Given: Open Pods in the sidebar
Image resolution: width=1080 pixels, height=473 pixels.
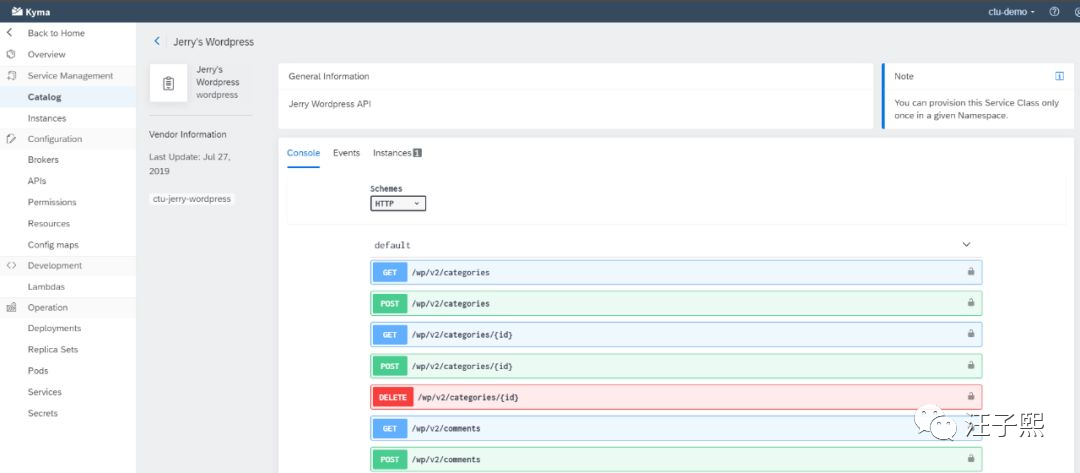Looking at the screenshot, I should tap(38, 370).
